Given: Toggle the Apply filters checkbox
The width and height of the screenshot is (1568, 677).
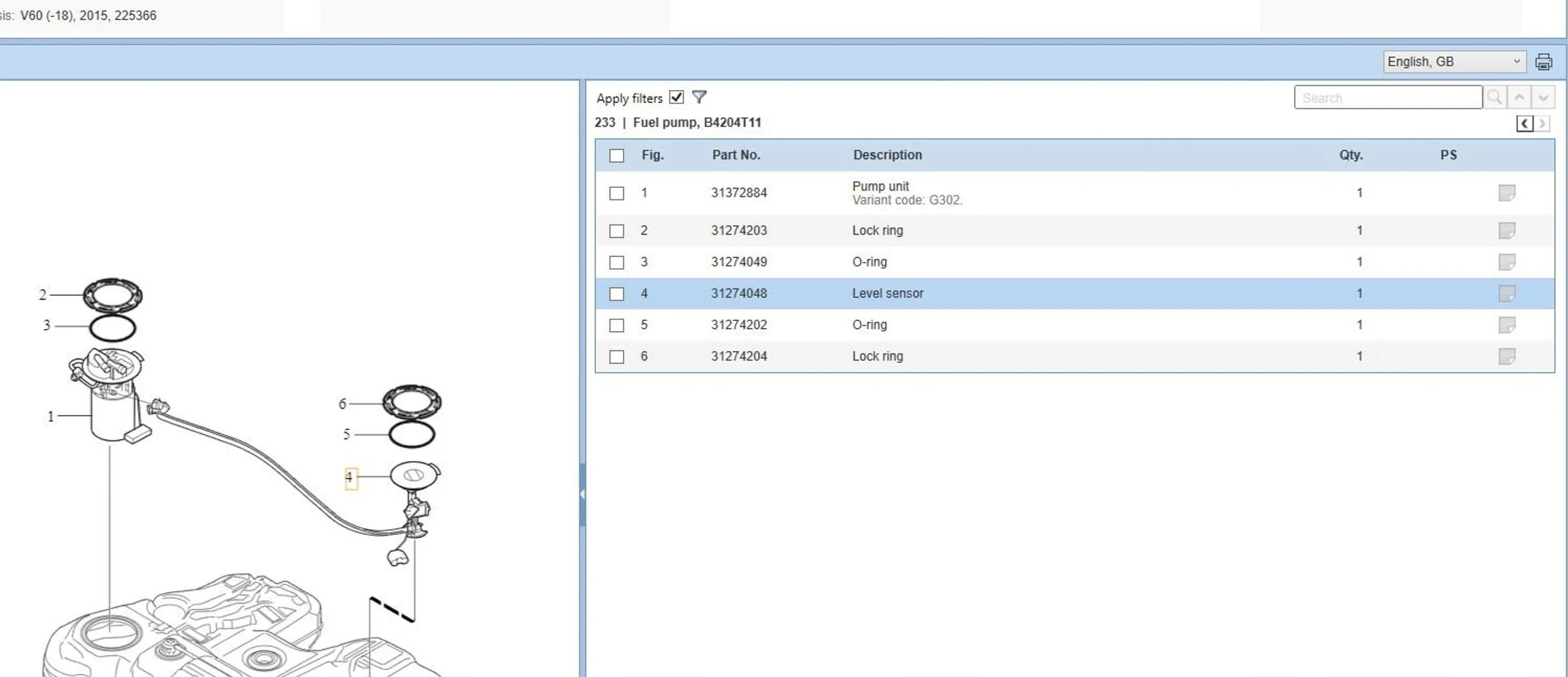Looking at the screenshot, I should (676, 97).
